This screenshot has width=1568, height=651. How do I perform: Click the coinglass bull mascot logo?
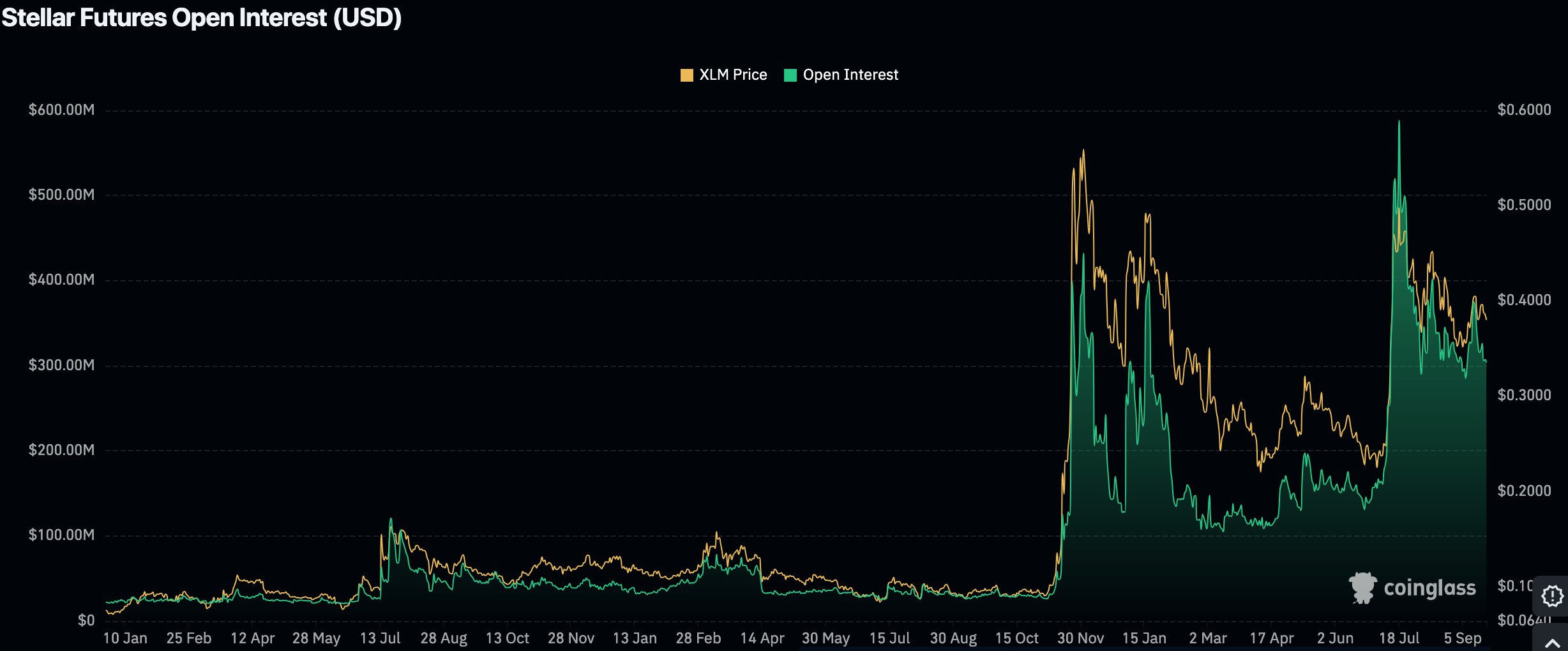1362,588
